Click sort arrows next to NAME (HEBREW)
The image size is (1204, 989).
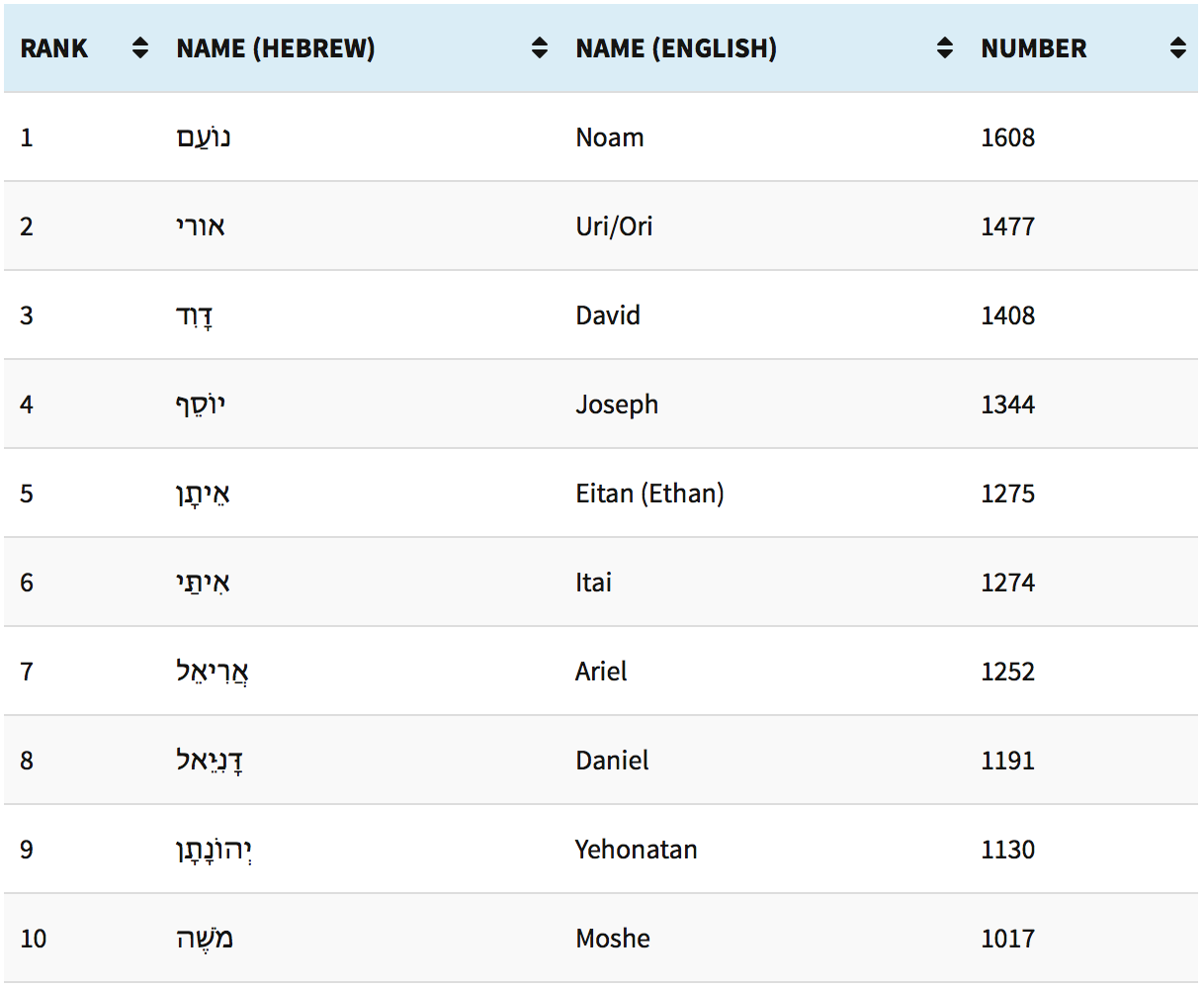pos(539,47)
